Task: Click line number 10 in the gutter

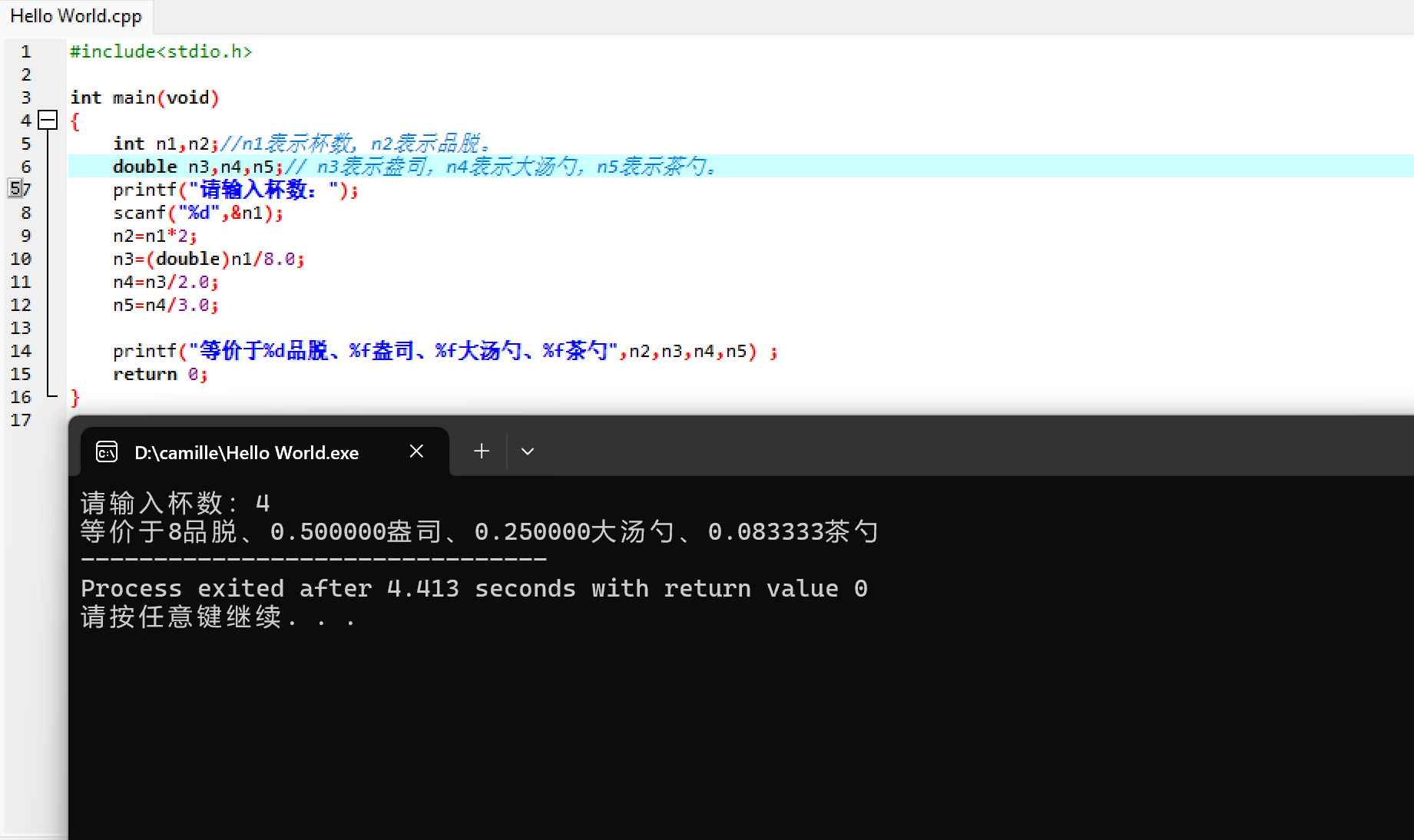Action: pyautogui.click(x=21, y=259)
